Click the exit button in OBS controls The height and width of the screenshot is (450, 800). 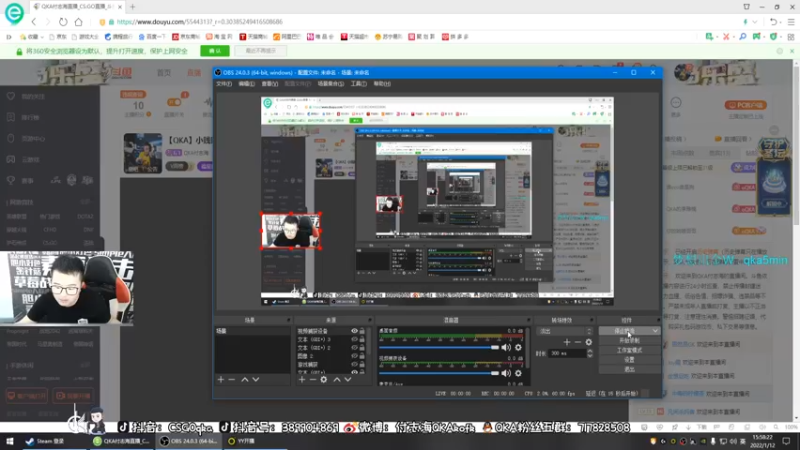coord(630,369)
